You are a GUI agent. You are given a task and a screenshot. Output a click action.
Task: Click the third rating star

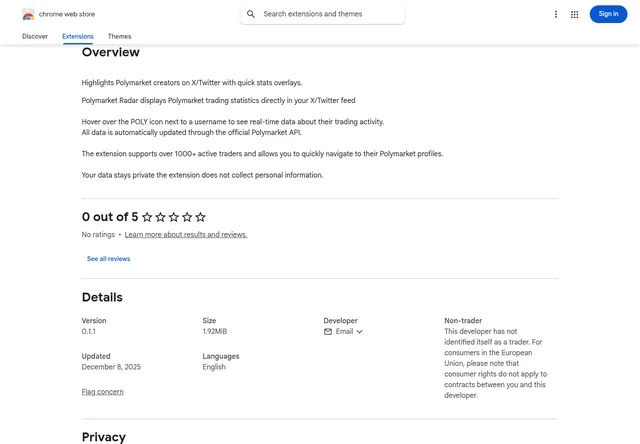pos(174,217)
